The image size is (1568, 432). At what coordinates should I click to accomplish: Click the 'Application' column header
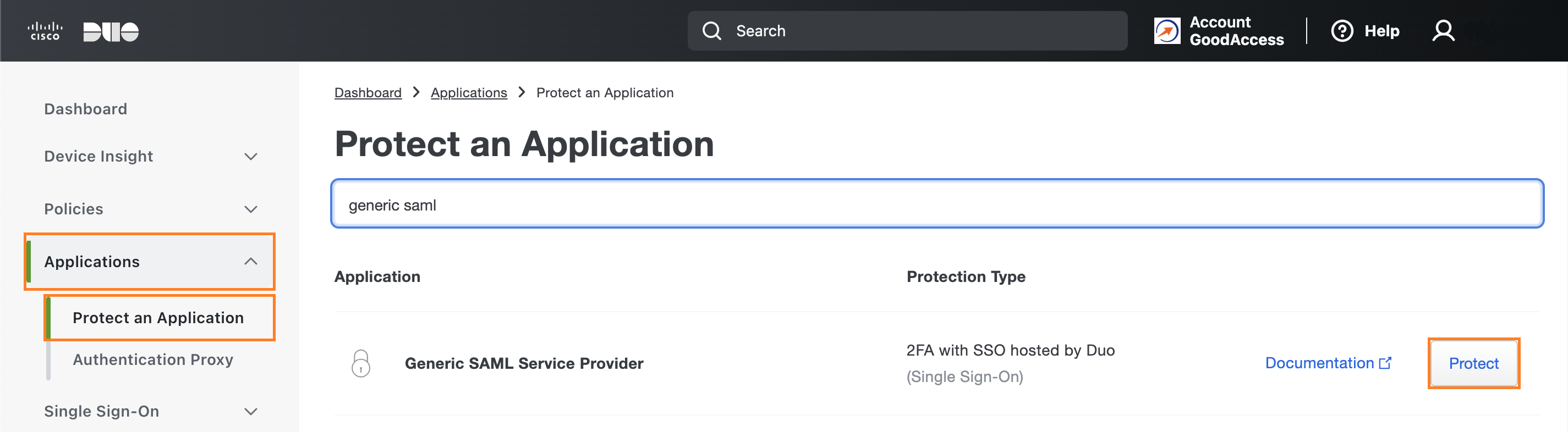pos(377,277)
